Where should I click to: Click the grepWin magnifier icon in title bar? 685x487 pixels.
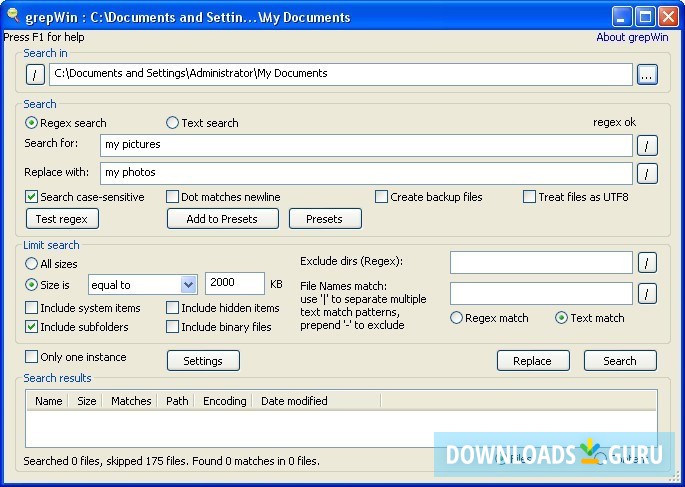pos(13,15)
